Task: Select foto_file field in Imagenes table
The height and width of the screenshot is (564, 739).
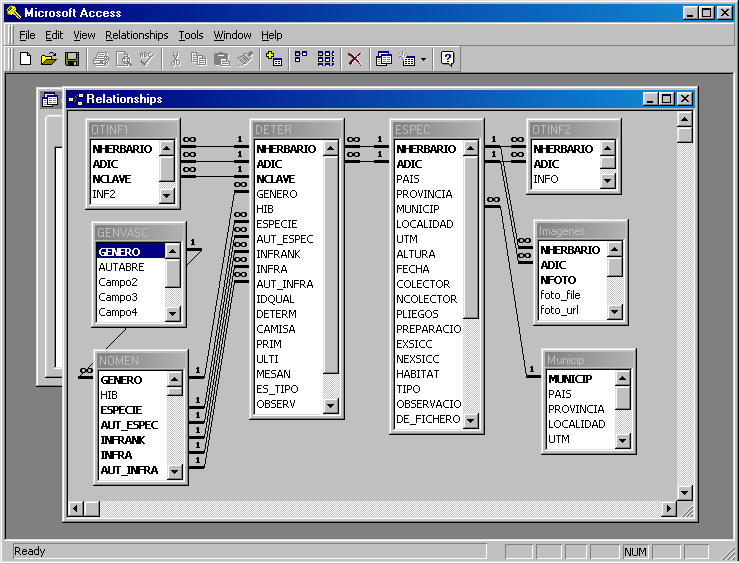Action: [x=572, y=295]
